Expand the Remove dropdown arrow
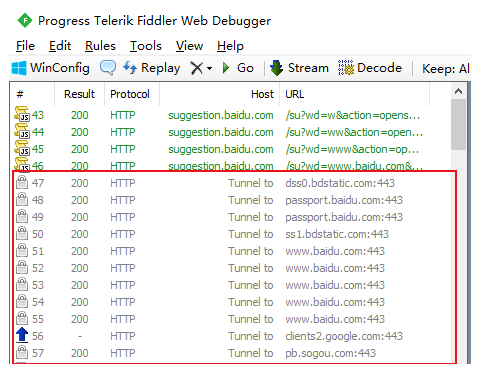Screen dimensions: 478x368 tap(209, 69)
